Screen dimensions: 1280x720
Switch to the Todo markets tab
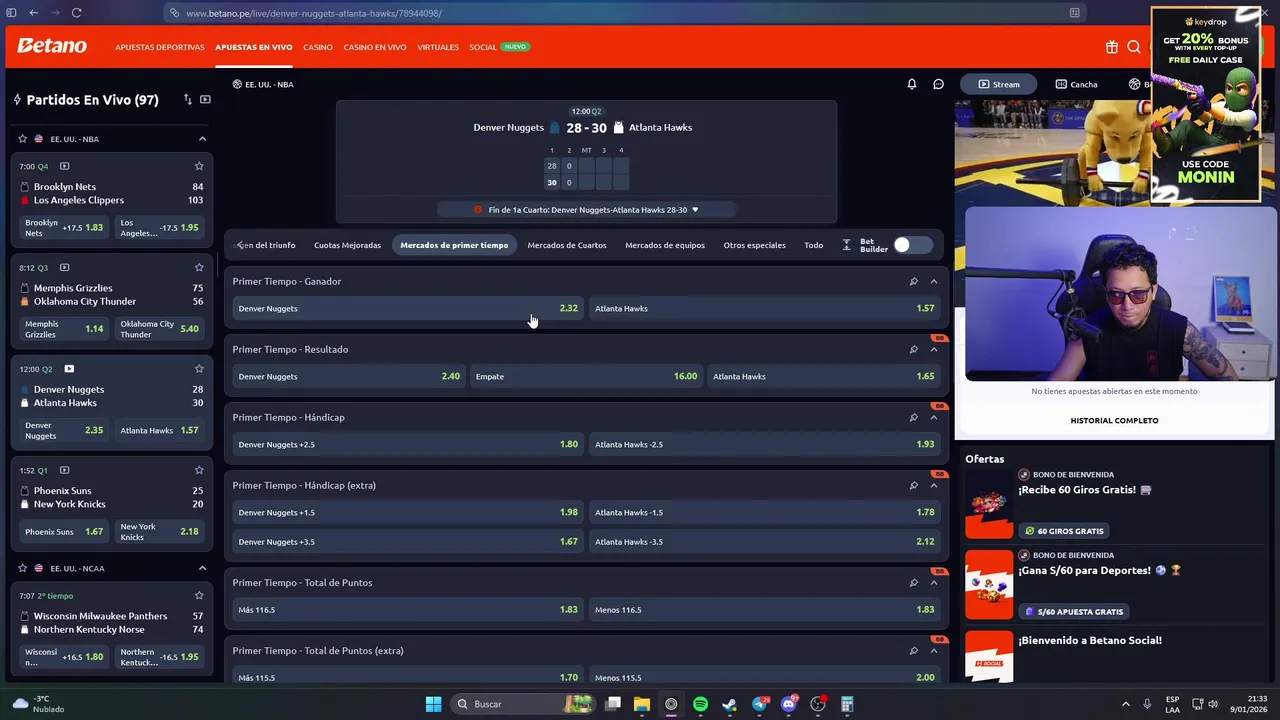814,245
